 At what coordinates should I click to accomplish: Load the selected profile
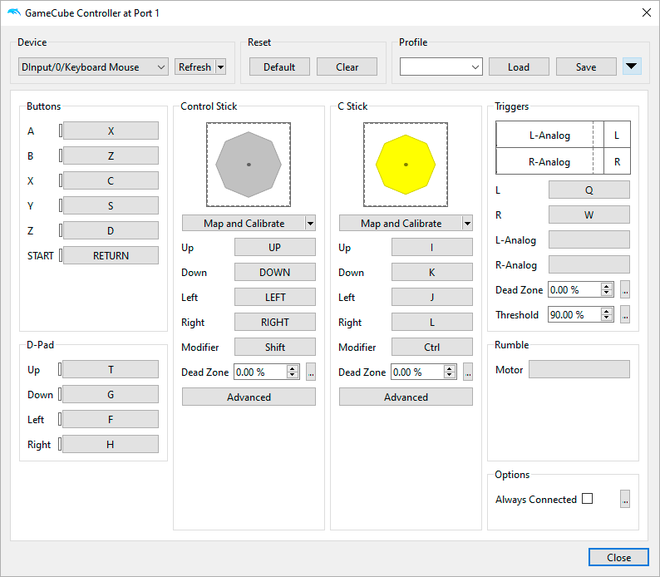coord(519,67)
